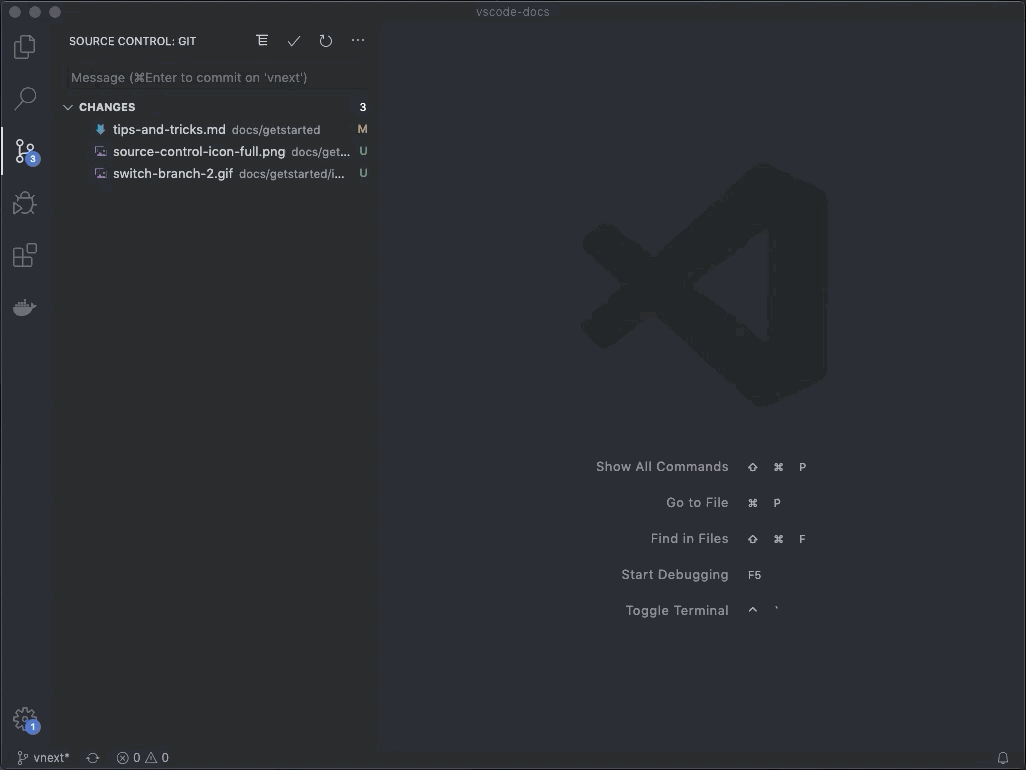Click the CHANGES section heading text
Viewport: 1026px width, 770px height.
pyautogui.click(x=107, y=107)
